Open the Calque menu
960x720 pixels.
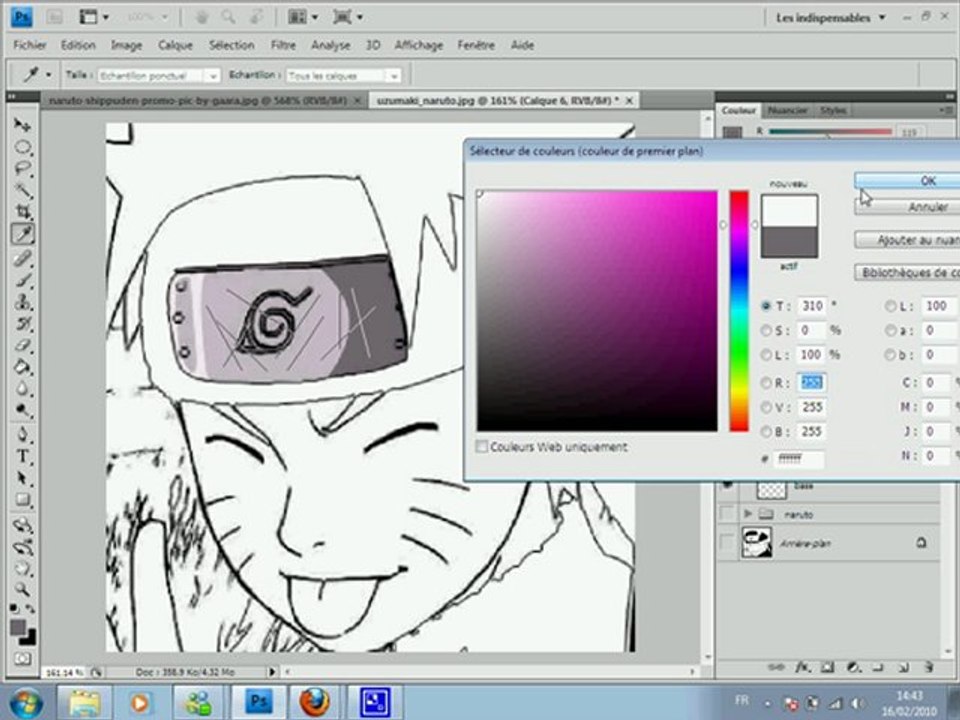(x=175, y=45)
